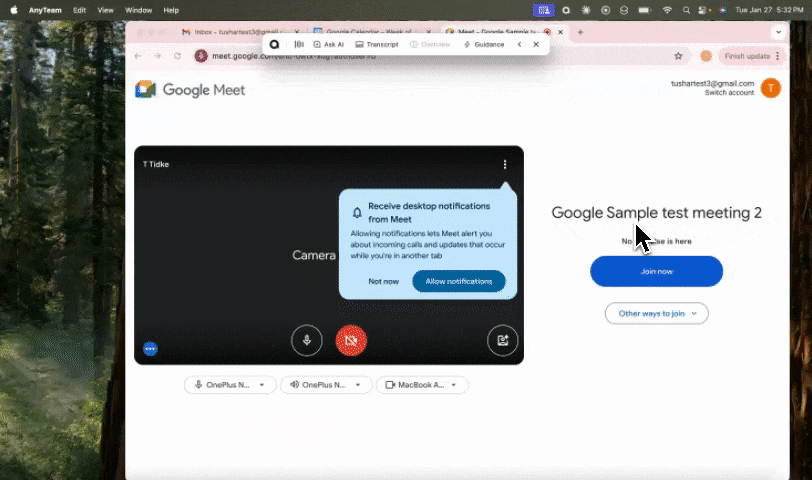
Task: Expand Other ways to join dropdown
Action: (x=657, y=313)
